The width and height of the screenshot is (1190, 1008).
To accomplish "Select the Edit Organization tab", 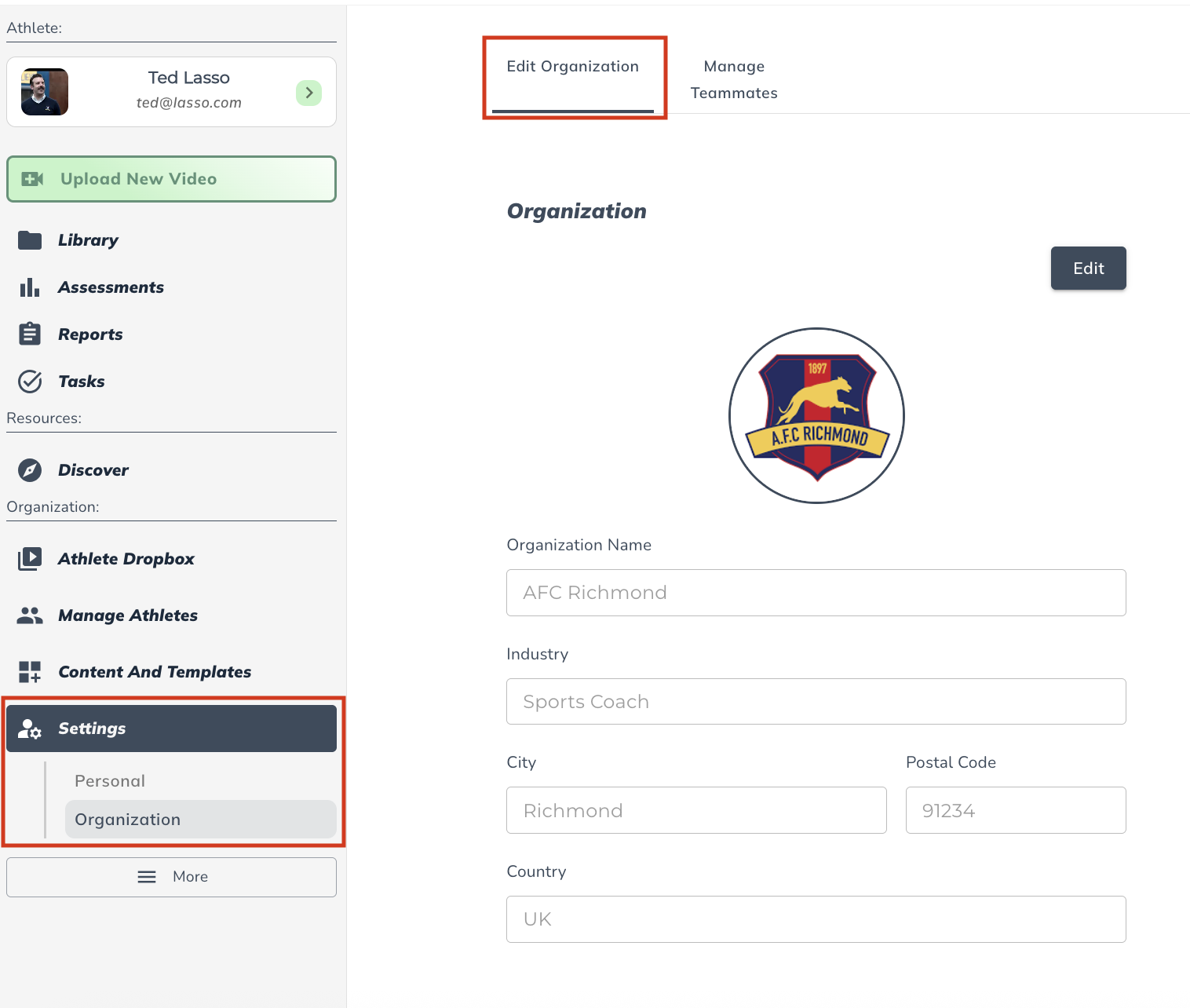I will [x=572, y=67].
